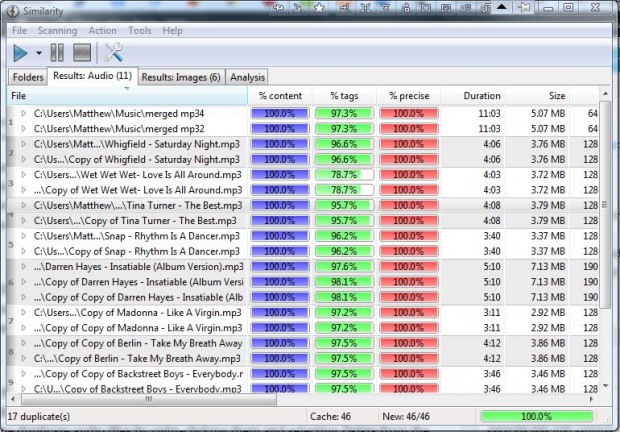620x432 pixels.
Task: Select C:\Users\Matt...\Snap - Rhythm Is A Dancer.mp3
Action: 137,236
